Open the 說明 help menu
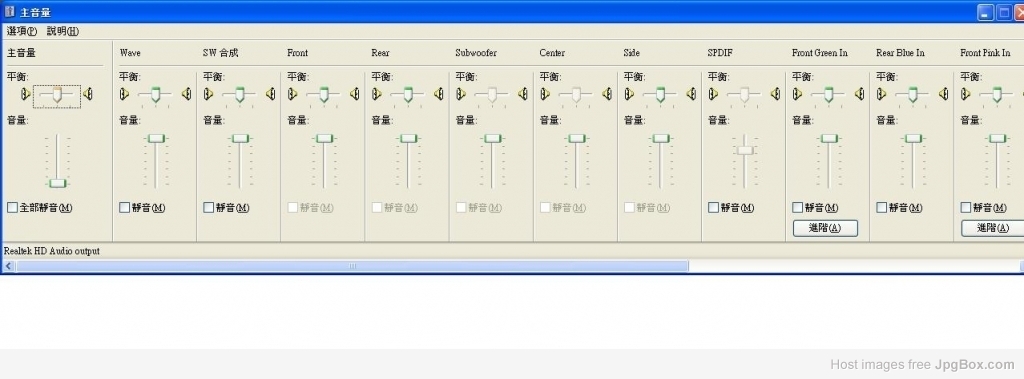Screen dimensions: 1024x379 coord(63,31)
